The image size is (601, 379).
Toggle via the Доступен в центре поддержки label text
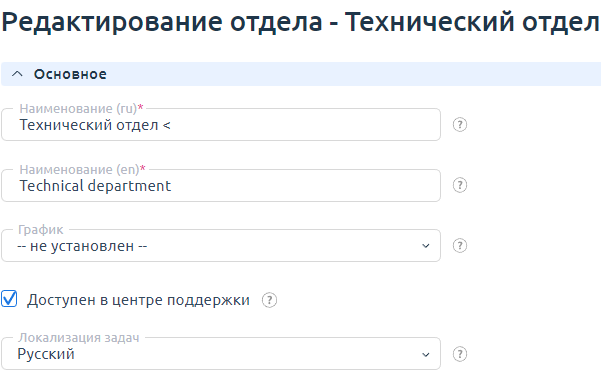[x=138, y=300]
